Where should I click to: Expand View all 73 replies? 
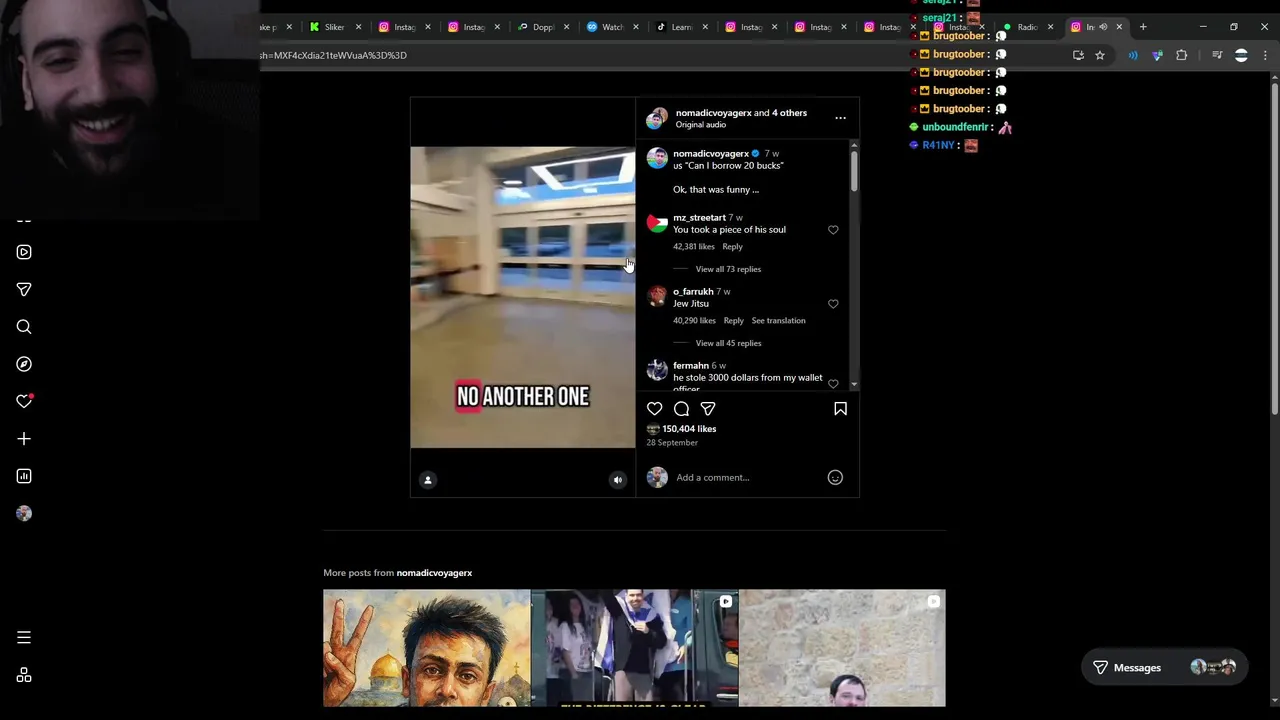click(728, 269)
